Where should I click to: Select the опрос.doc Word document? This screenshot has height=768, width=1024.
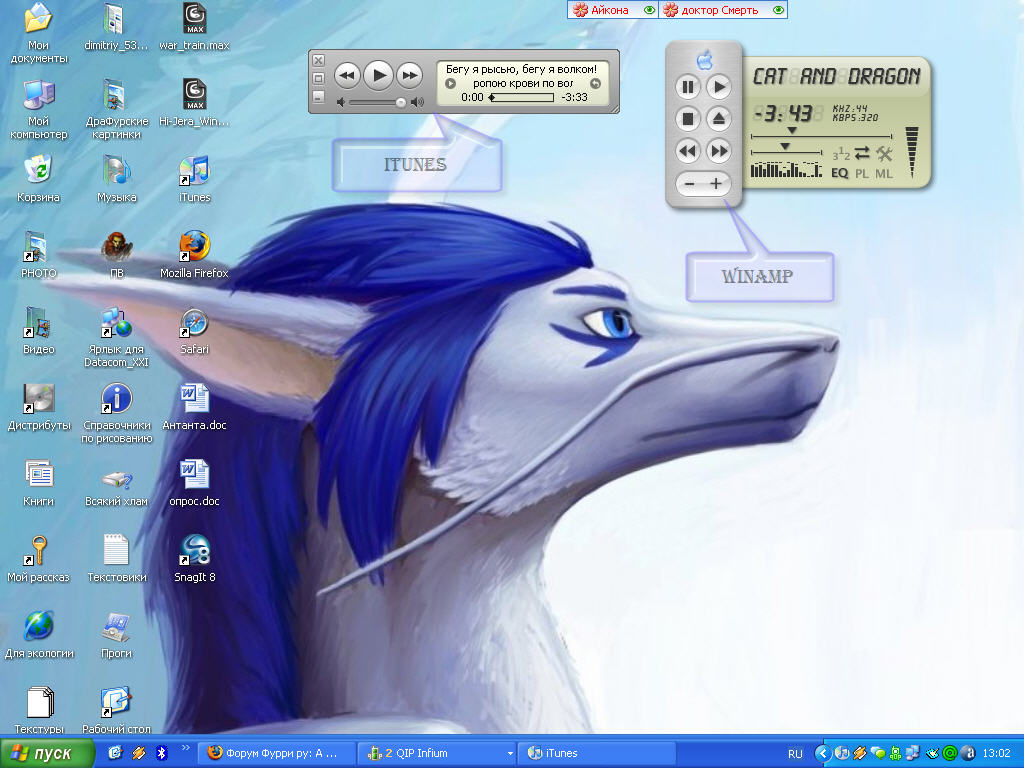(194, 483)
